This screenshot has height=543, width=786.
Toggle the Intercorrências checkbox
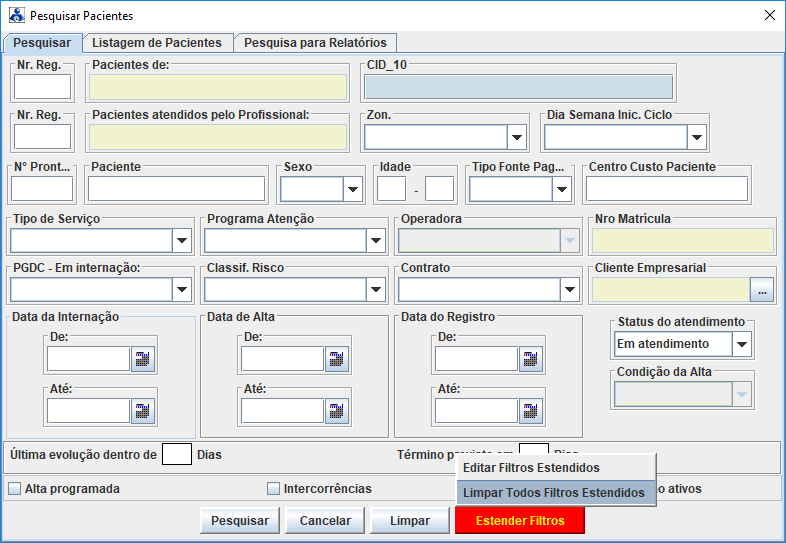(273, 488)
